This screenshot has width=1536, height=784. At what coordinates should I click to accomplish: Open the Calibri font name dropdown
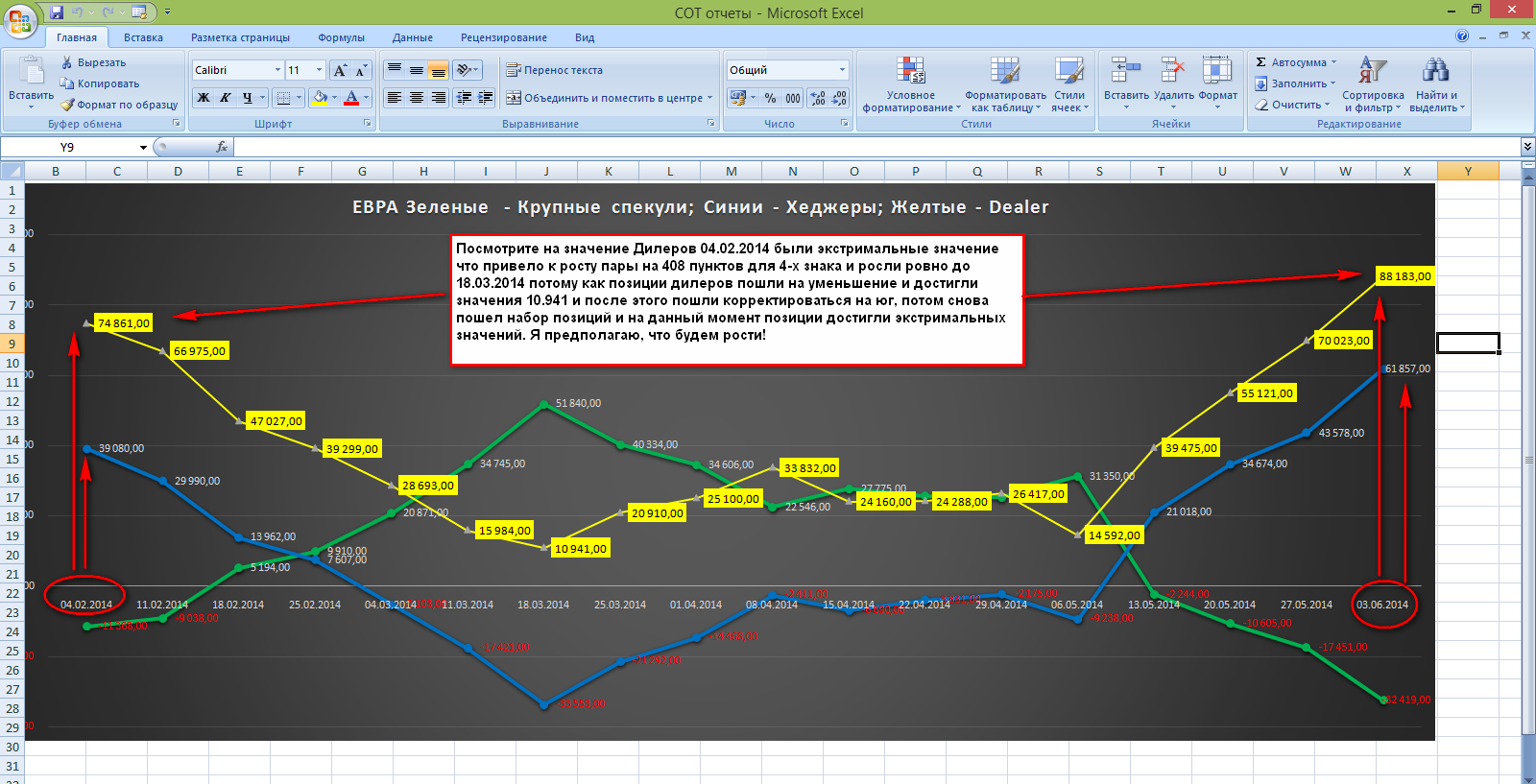277,70
